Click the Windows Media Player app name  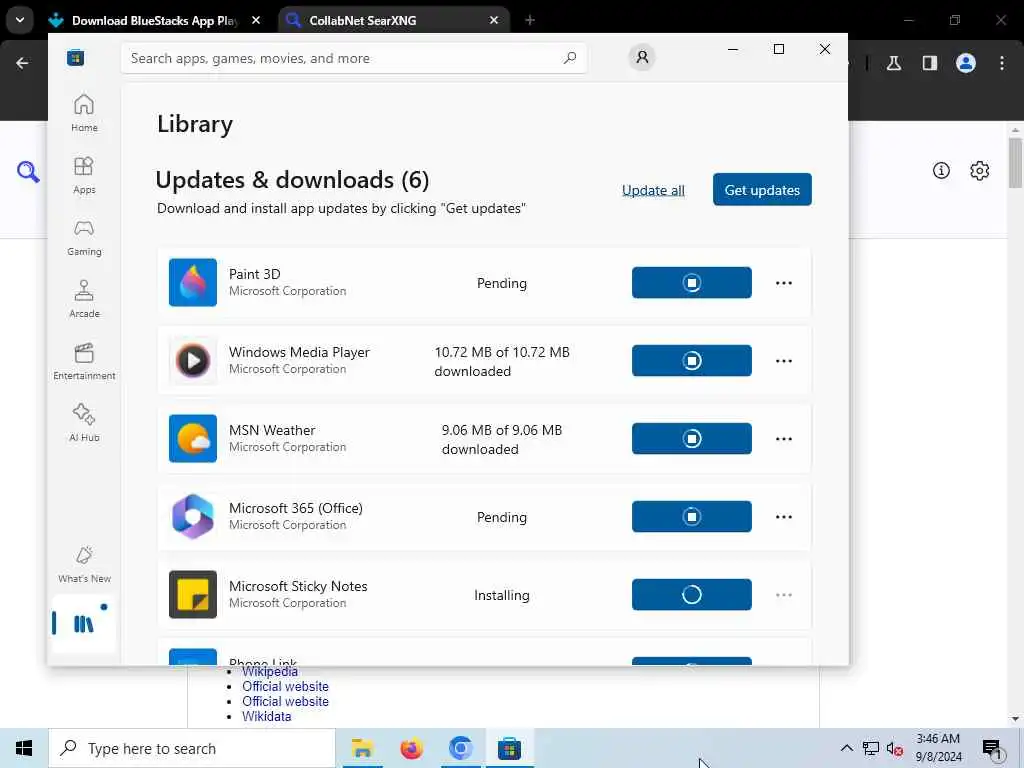299,352
